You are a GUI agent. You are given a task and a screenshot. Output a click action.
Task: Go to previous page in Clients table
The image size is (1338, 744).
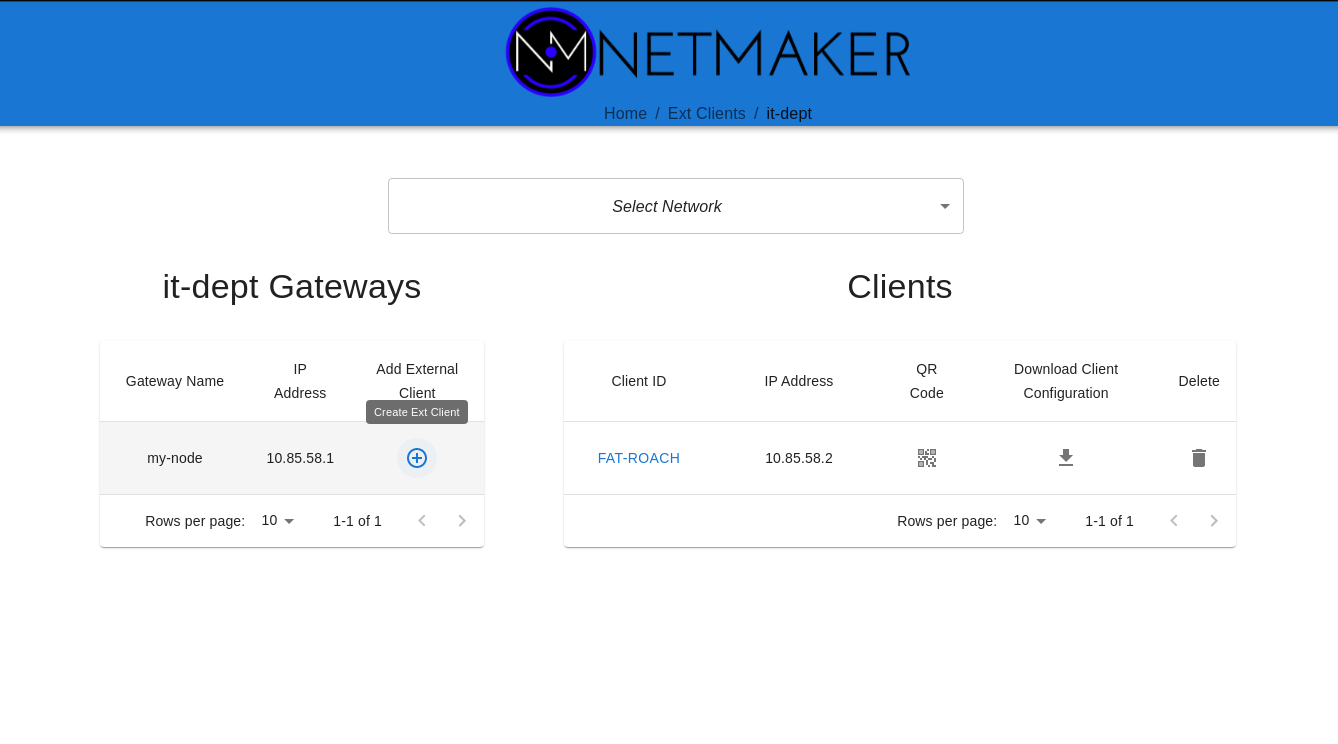[1174, 521]
